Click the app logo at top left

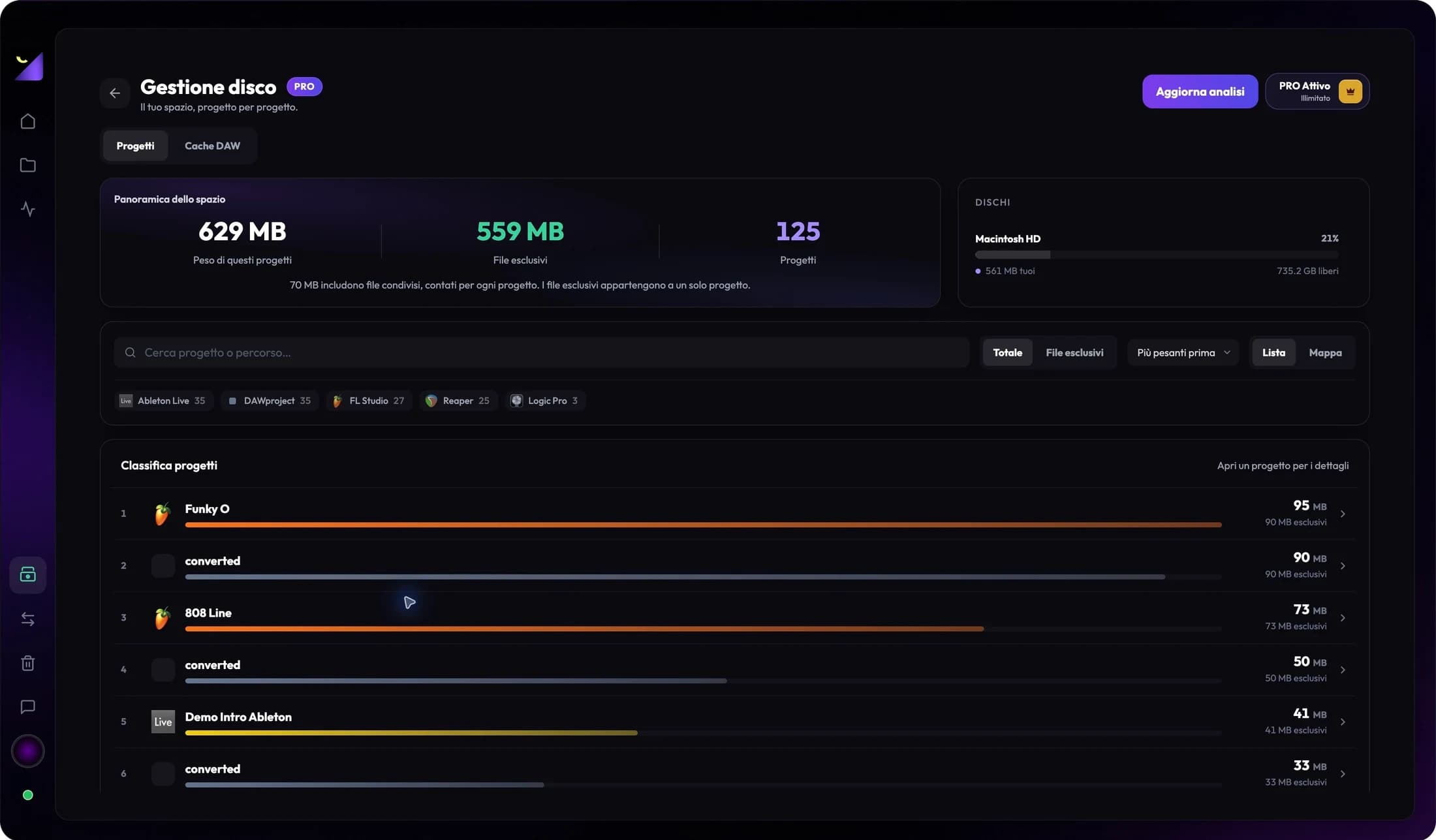click(x=29, y=66)
